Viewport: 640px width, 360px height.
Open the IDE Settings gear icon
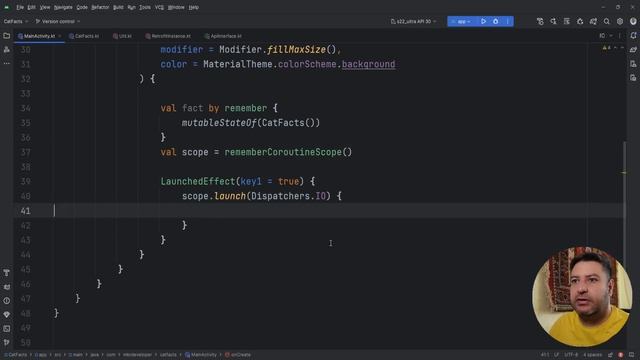pos(620,21)
